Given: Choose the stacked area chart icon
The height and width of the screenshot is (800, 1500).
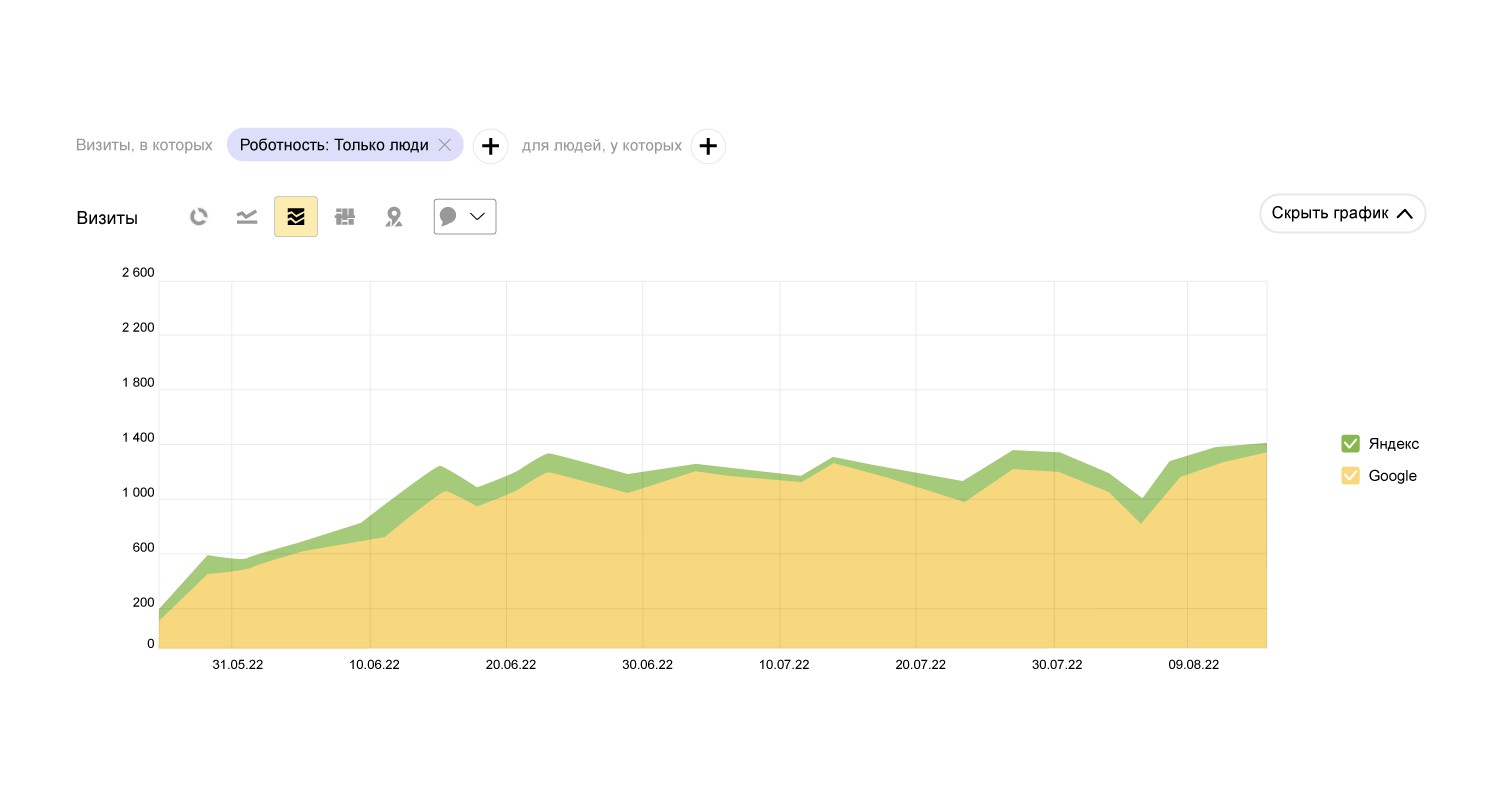Looking at the screenshot, I should click(296, 217).
